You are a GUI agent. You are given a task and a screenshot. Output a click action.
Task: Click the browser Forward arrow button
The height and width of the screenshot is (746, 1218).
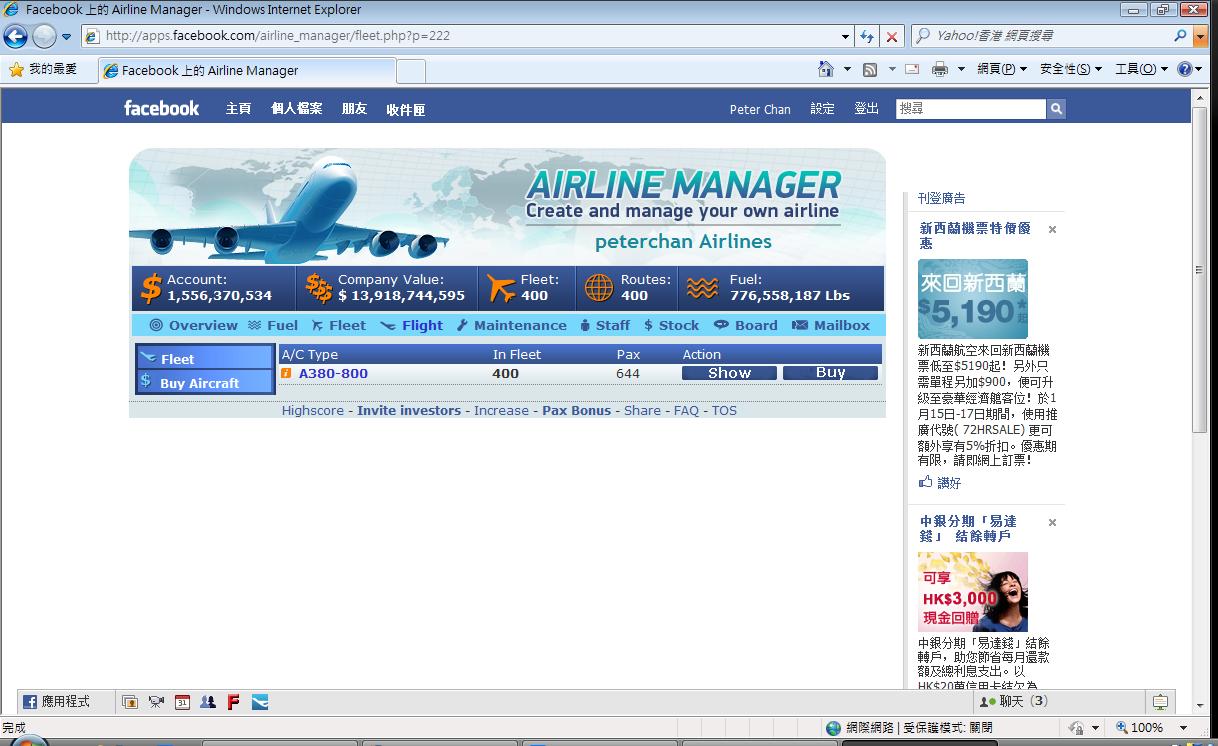tap(44, 37)
